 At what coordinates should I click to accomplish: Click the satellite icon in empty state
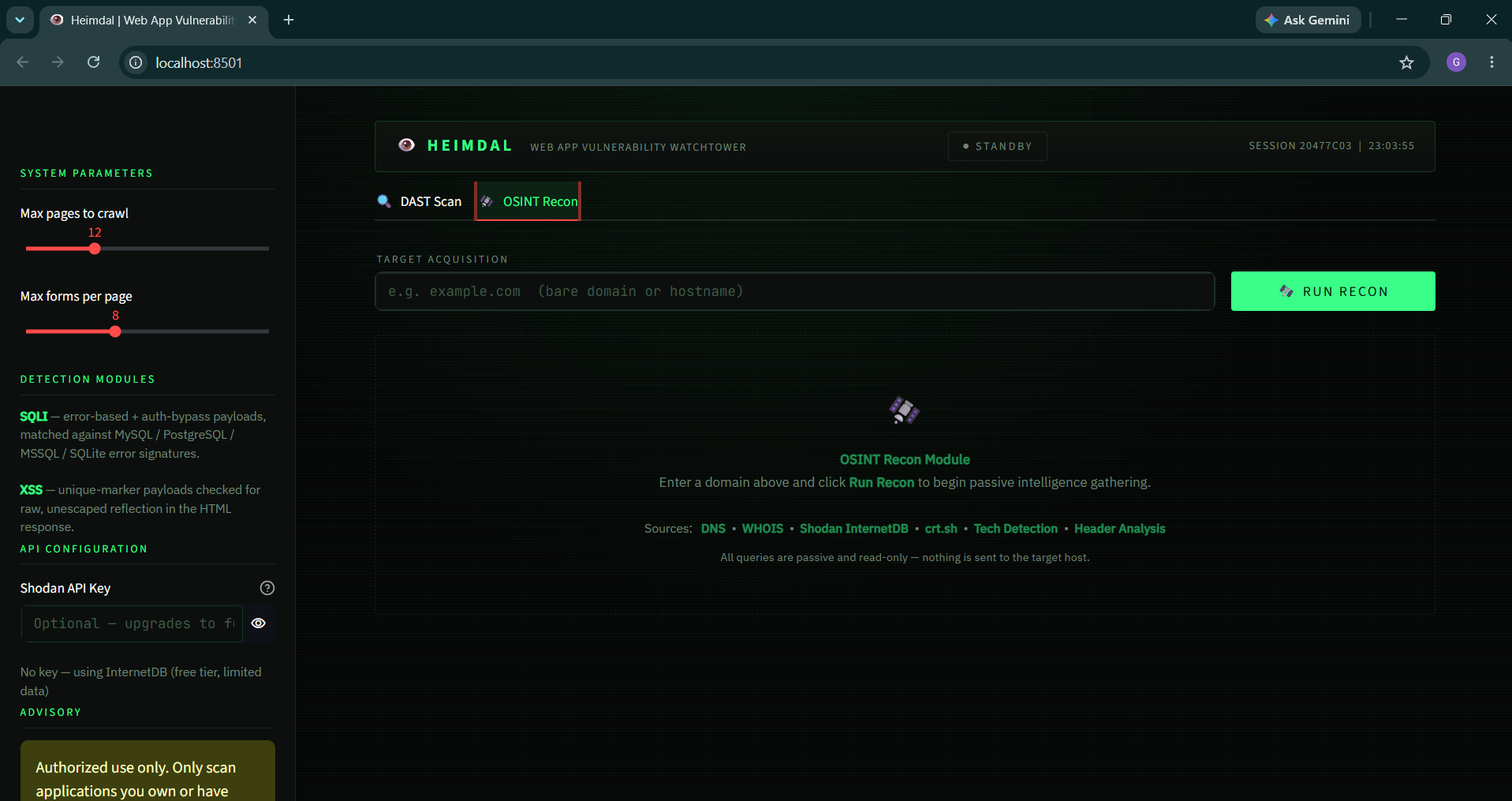[x=904, y=410]
